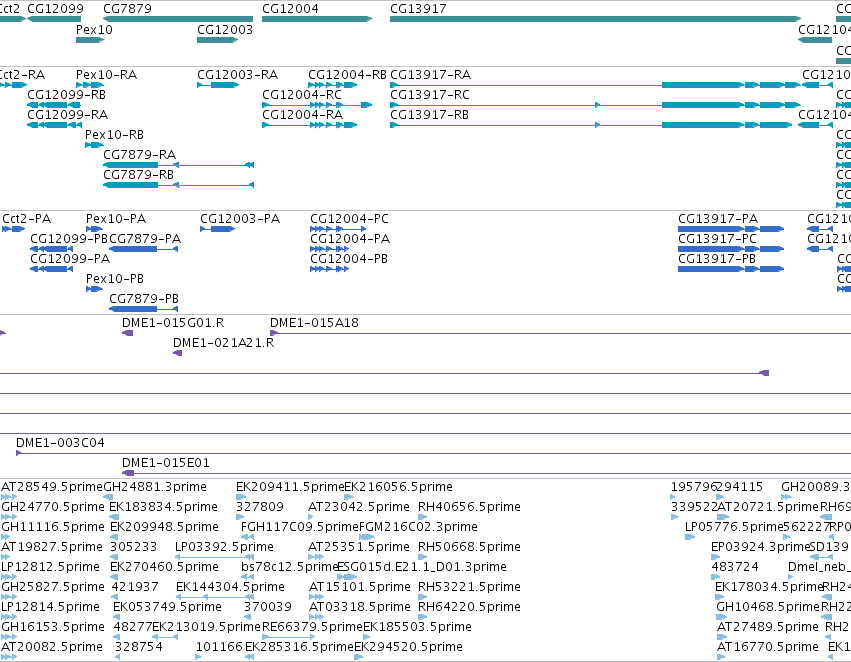Click BAC label "DME1-015G01.R"

click(x=173, y=323)
